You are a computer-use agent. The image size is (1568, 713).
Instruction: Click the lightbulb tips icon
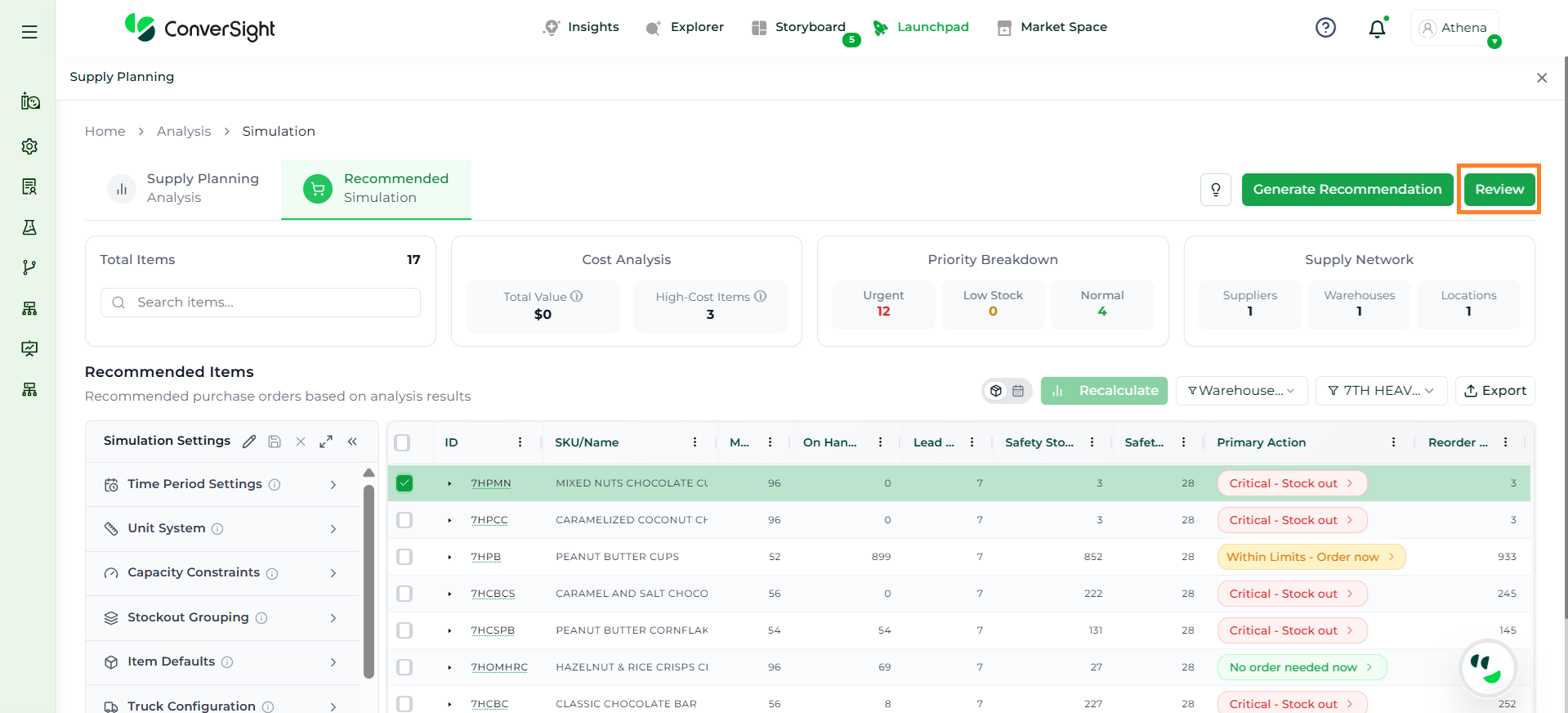1216,190
